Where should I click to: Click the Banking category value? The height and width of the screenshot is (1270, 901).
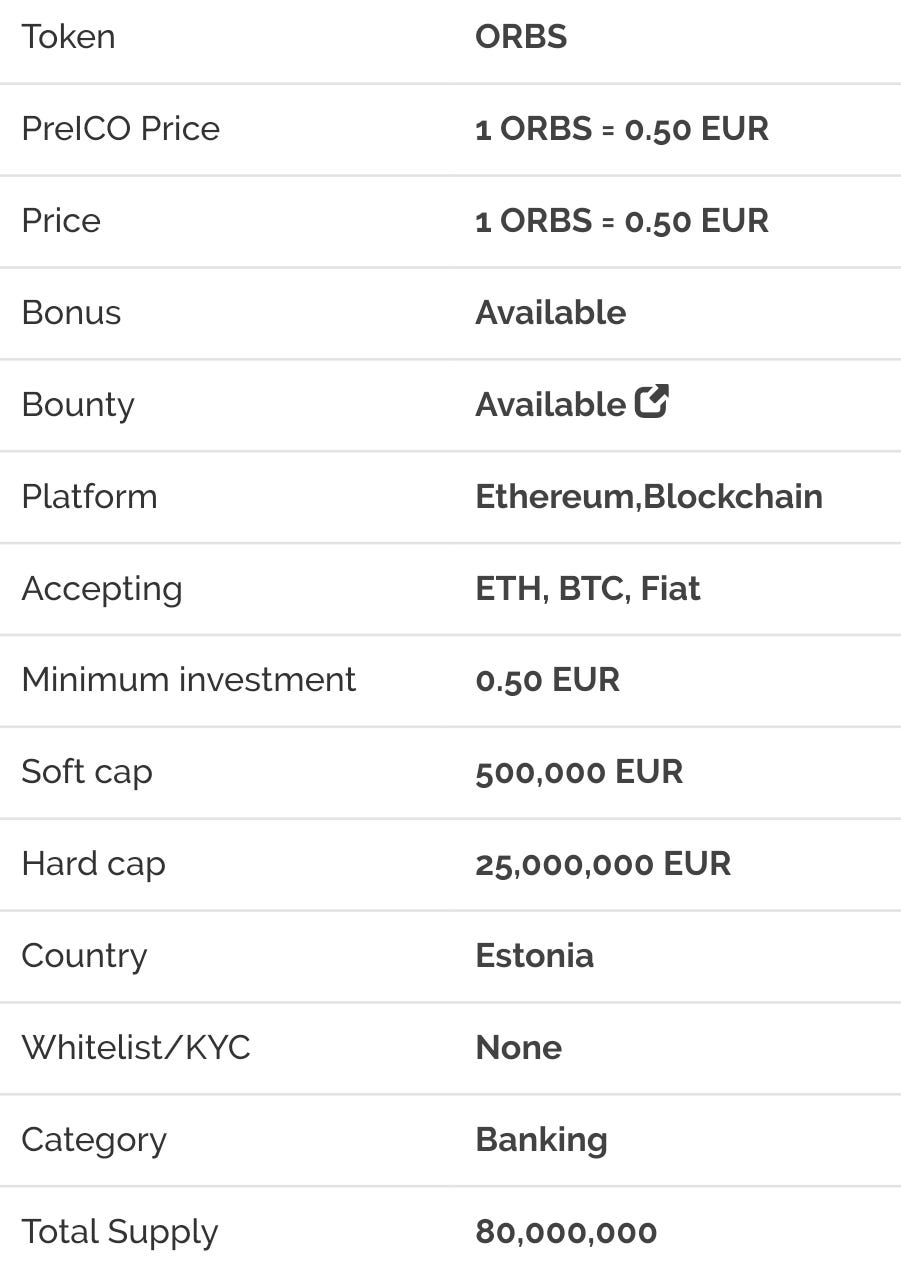pyautogui.click(x=541, y=1140)
